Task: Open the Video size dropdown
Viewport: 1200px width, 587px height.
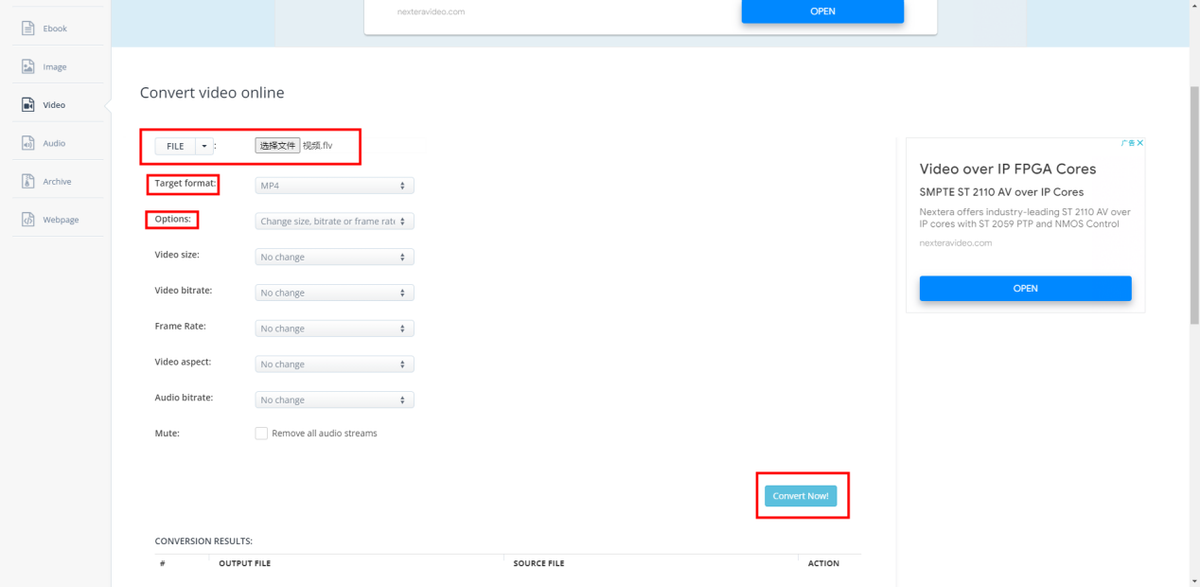Action: point(334,257)
